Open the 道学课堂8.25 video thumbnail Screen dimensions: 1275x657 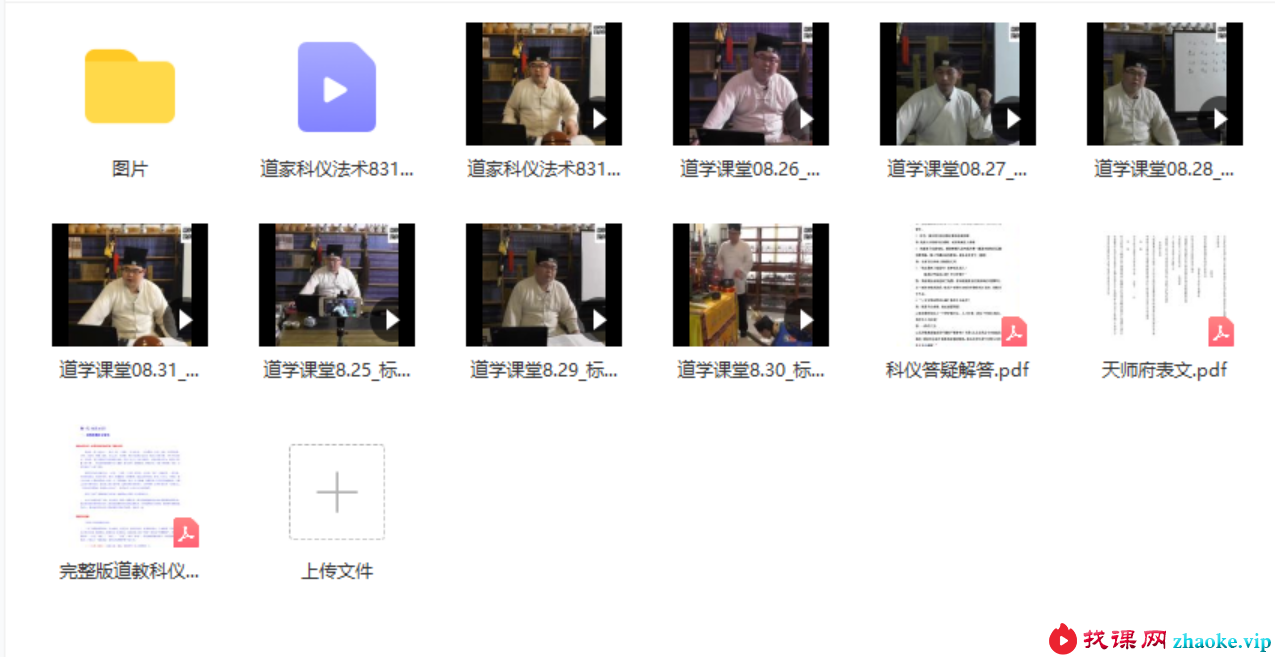tap(337, 285)
